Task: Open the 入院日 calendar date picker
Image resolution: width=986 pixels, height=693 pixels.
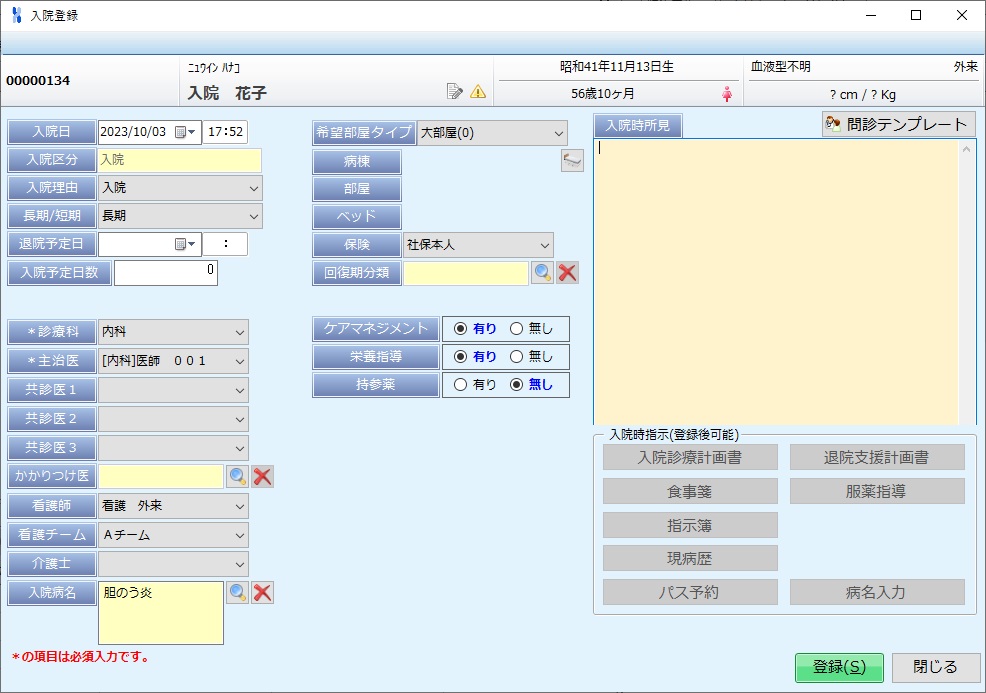Action: click(x=185, y=132)
